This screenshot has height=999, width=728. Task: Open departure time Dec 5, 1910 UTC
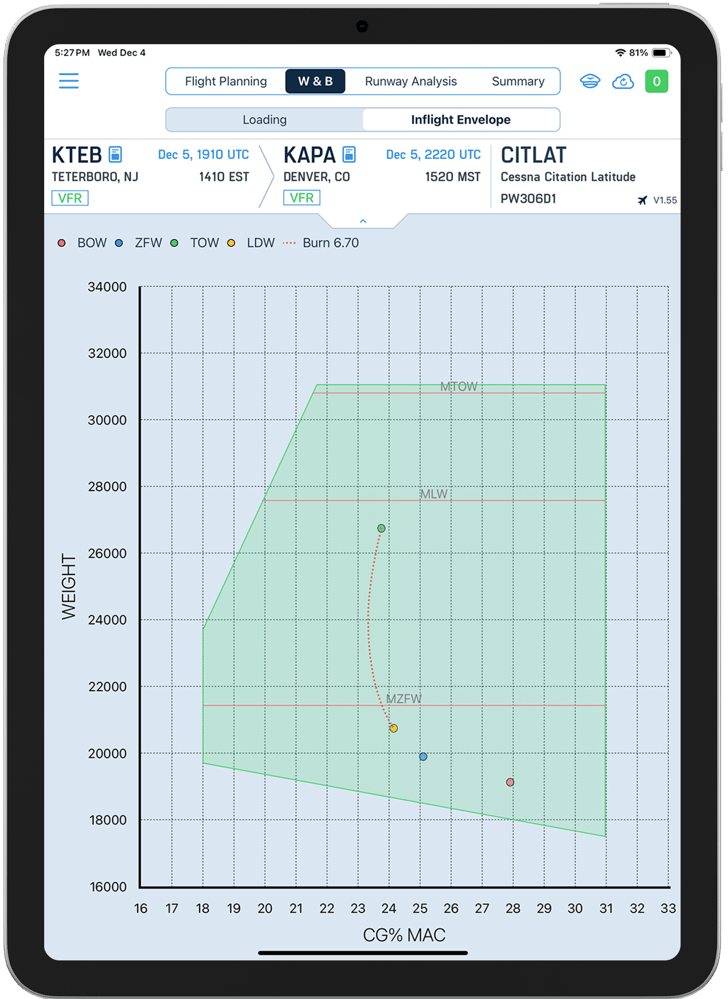203,155
